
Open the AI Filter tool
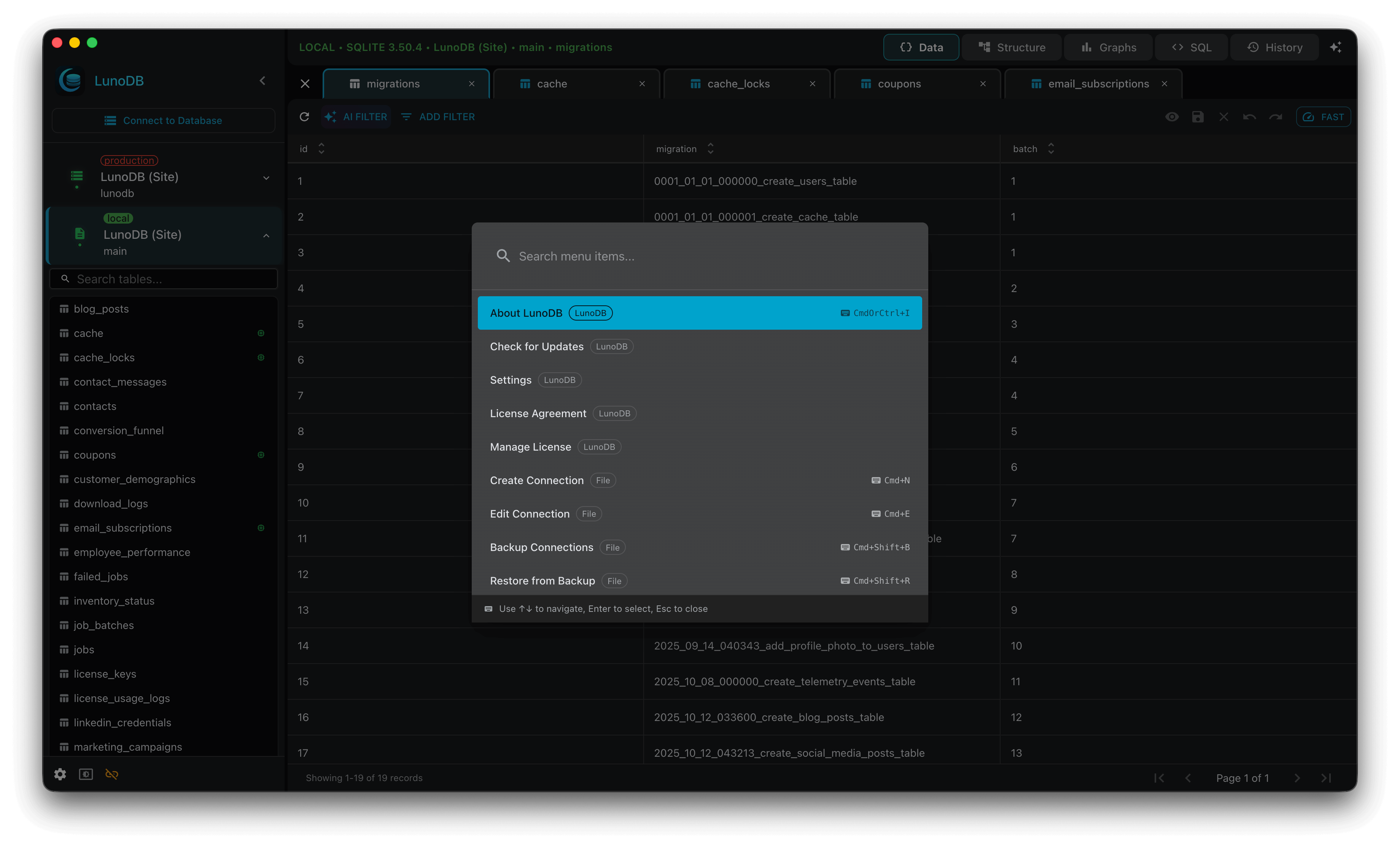356,116
